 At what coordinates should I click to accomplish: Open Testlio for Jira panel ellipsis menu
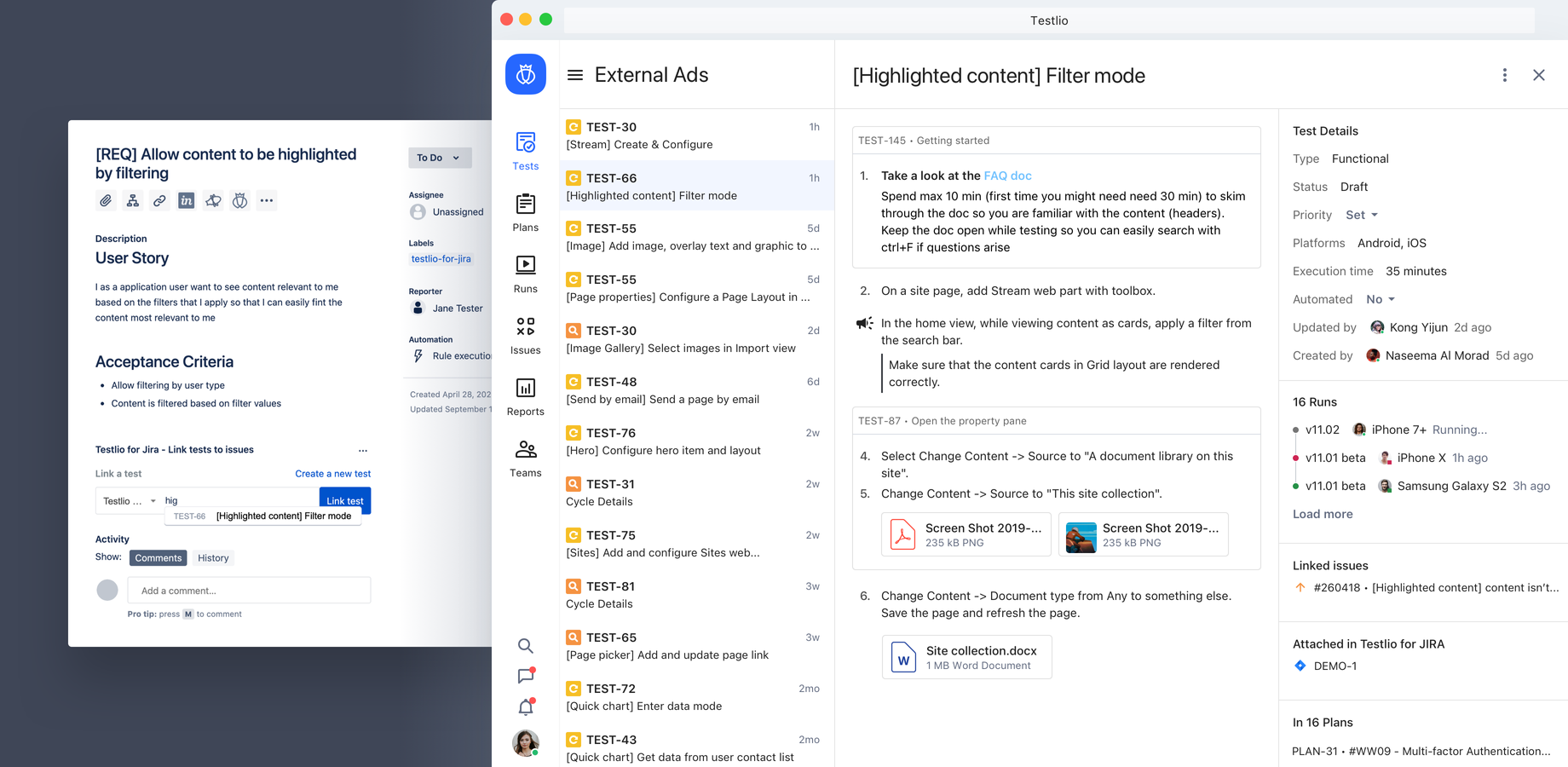(363, 450)
